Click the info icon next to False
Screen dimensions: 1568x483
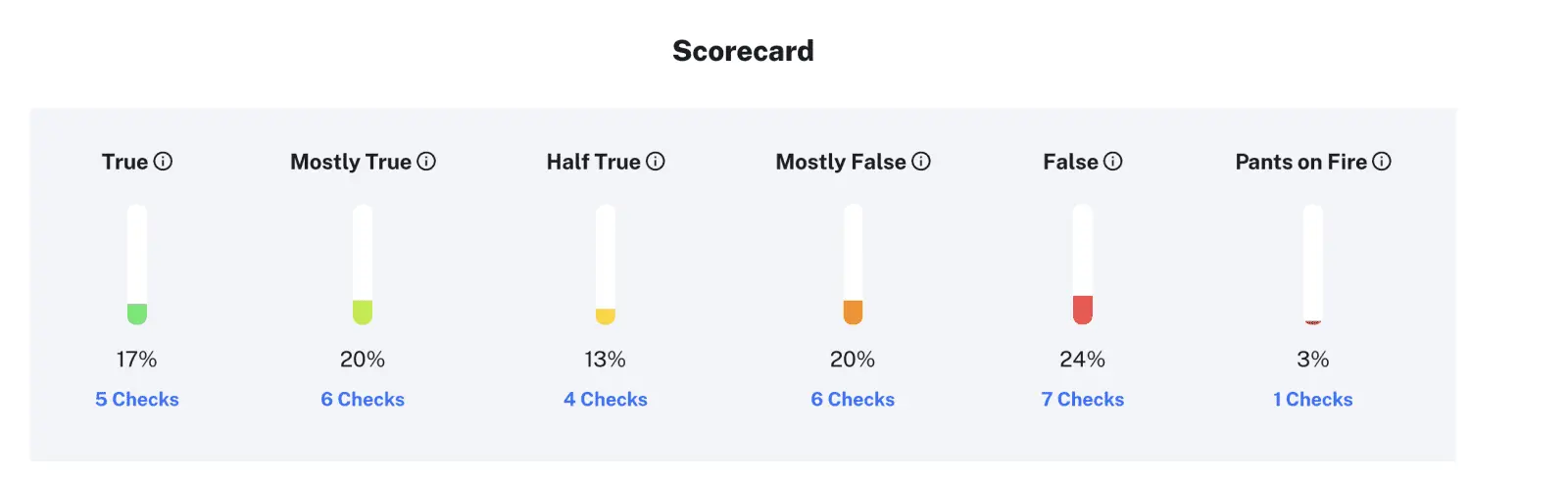click(x=1113, y=162)
